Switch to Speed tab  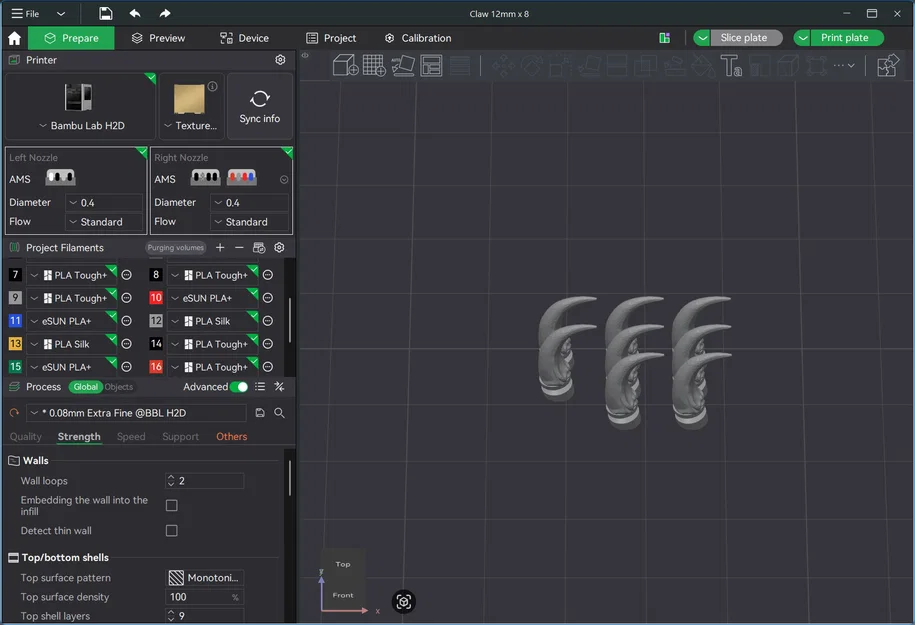click(x=131, y=437)
